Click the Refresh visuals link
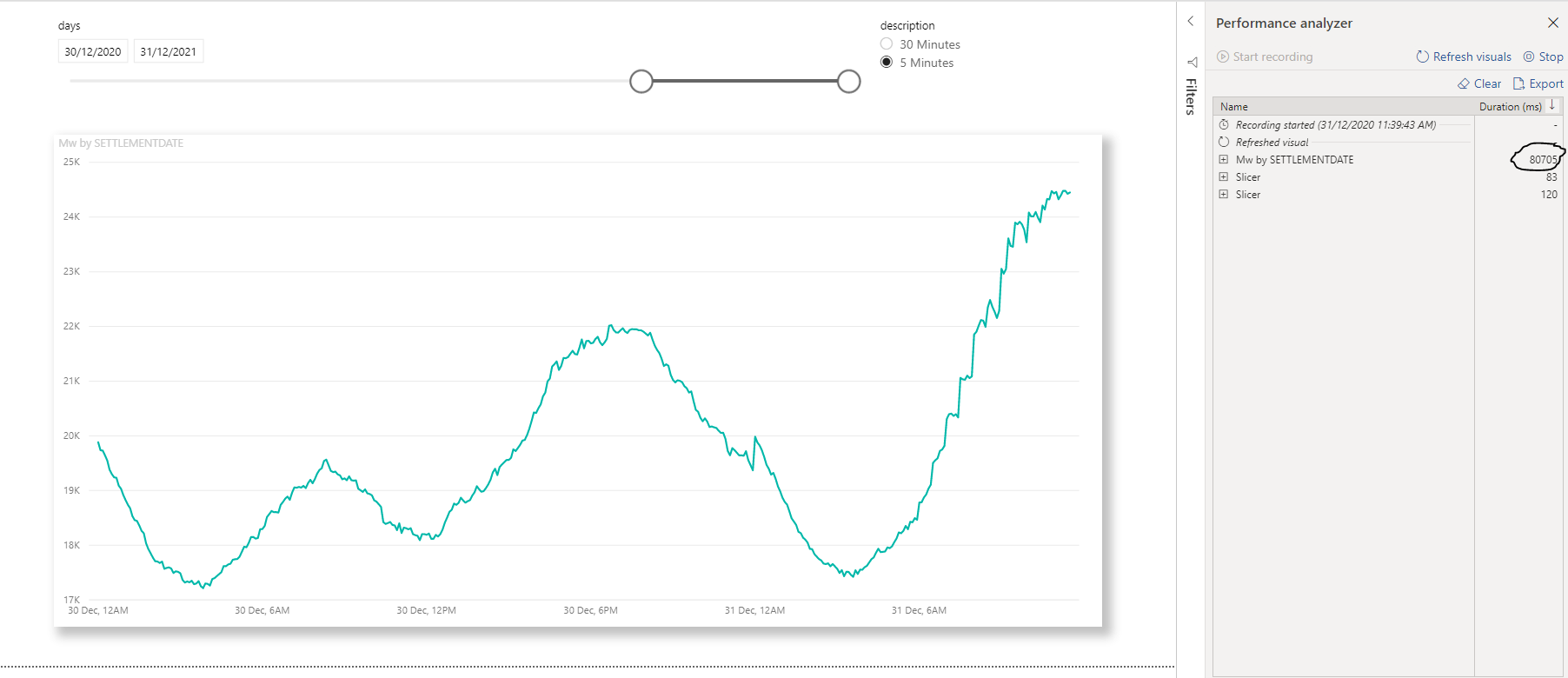Image resolution: width=1568 pixels, height=678 pixels. [1472, 56]
